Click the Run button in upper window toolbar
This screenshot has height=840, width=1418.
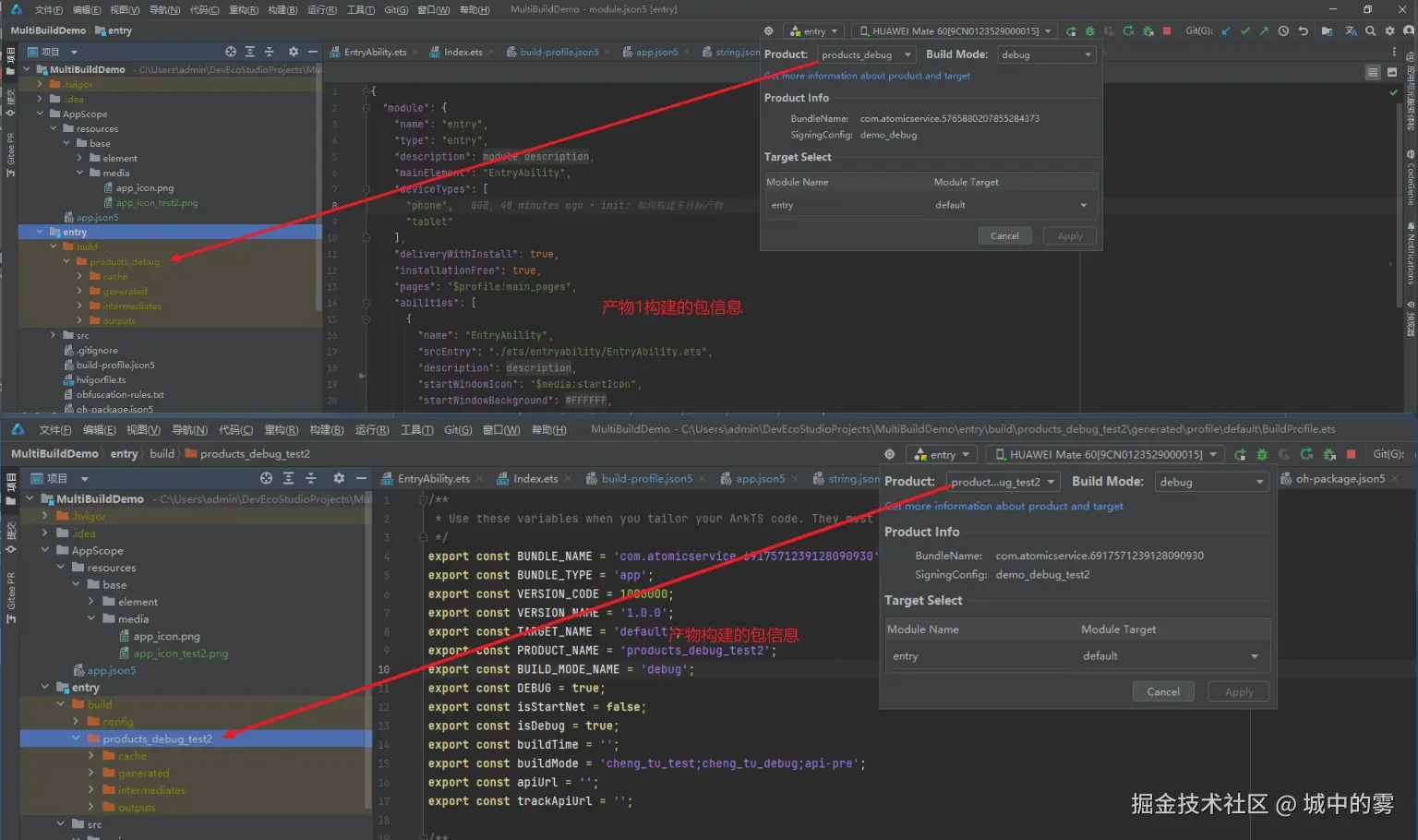[x=1071, y=30]
